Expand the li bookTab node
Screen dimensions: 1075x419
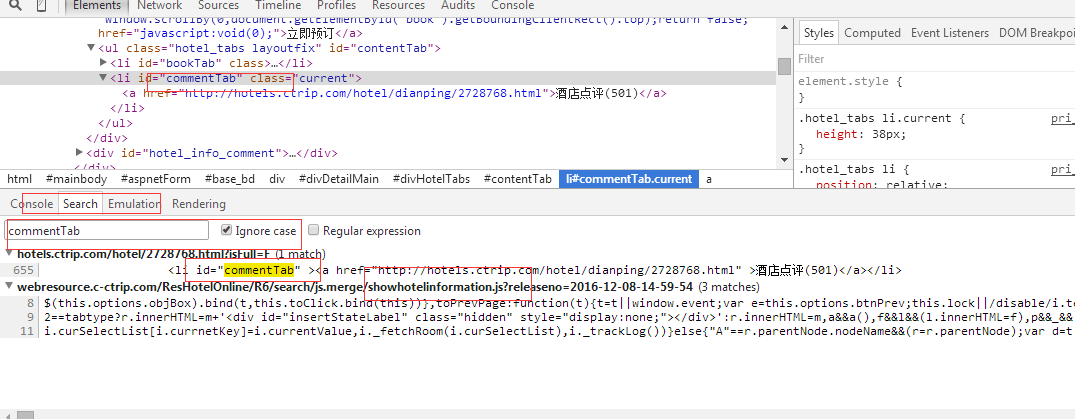coord(104,62)
